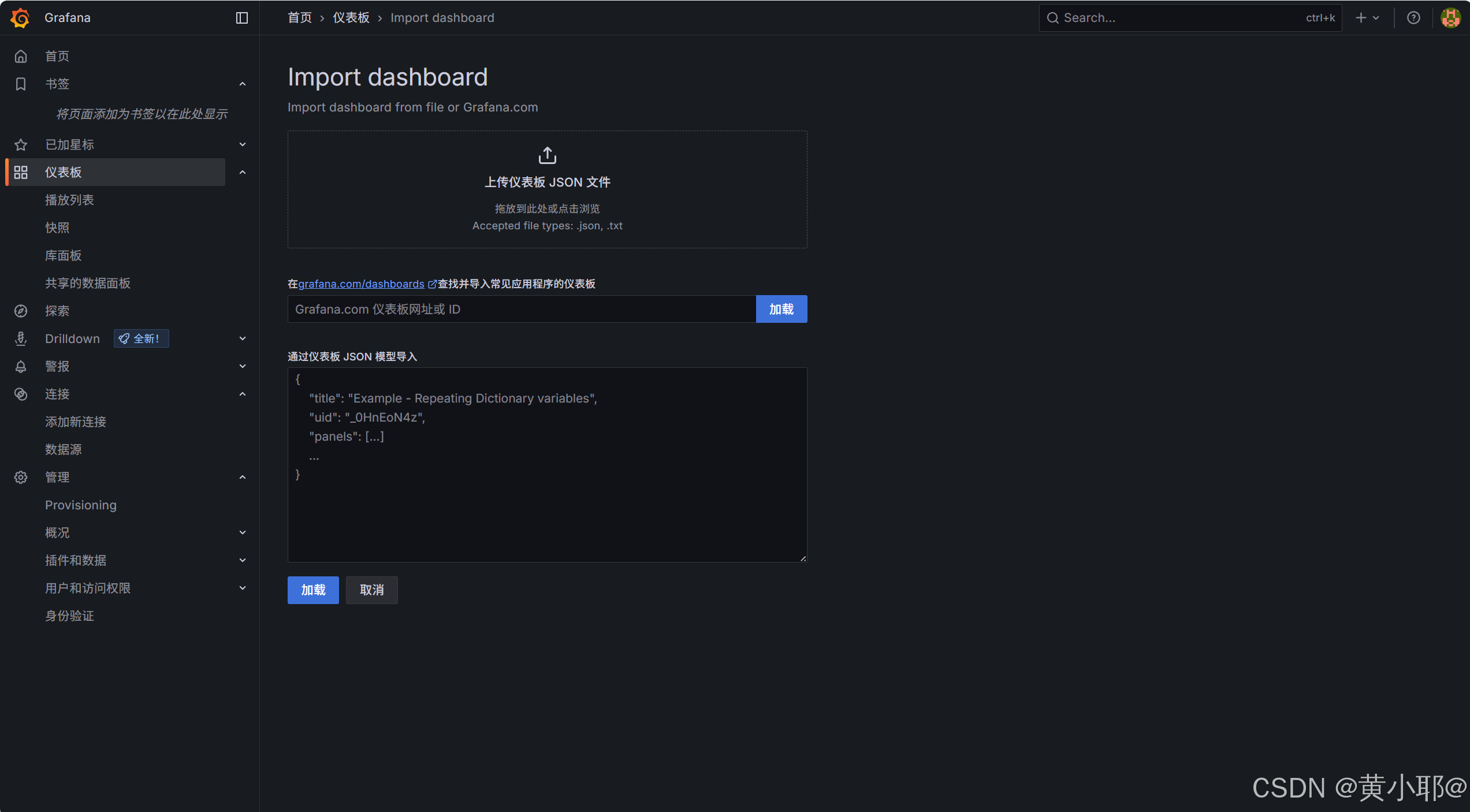The height and width of the screenshot is (812, 1470).
Task: Toggle the sidebar dock menu icon
Action: click(242, 18)
